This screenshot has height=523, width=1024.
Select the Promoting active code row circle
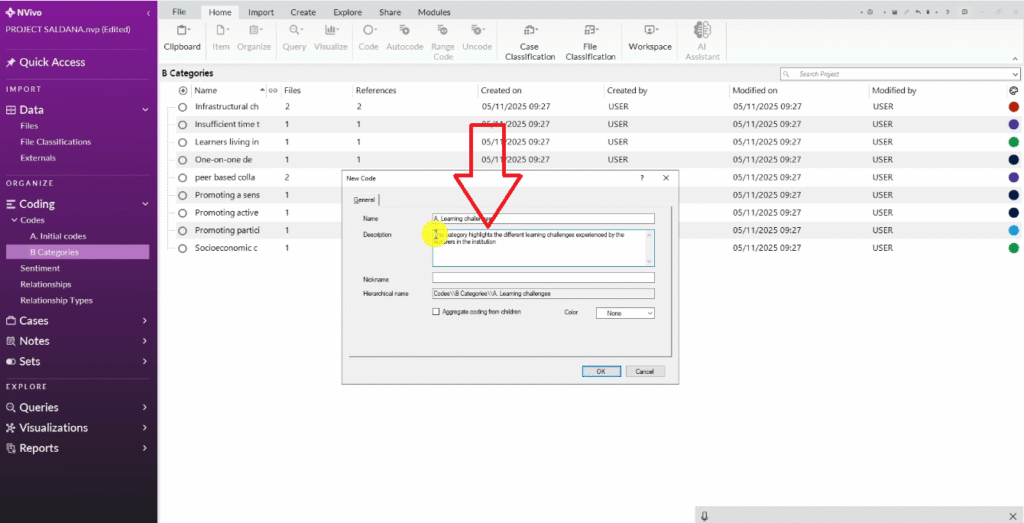click(182, 213)
